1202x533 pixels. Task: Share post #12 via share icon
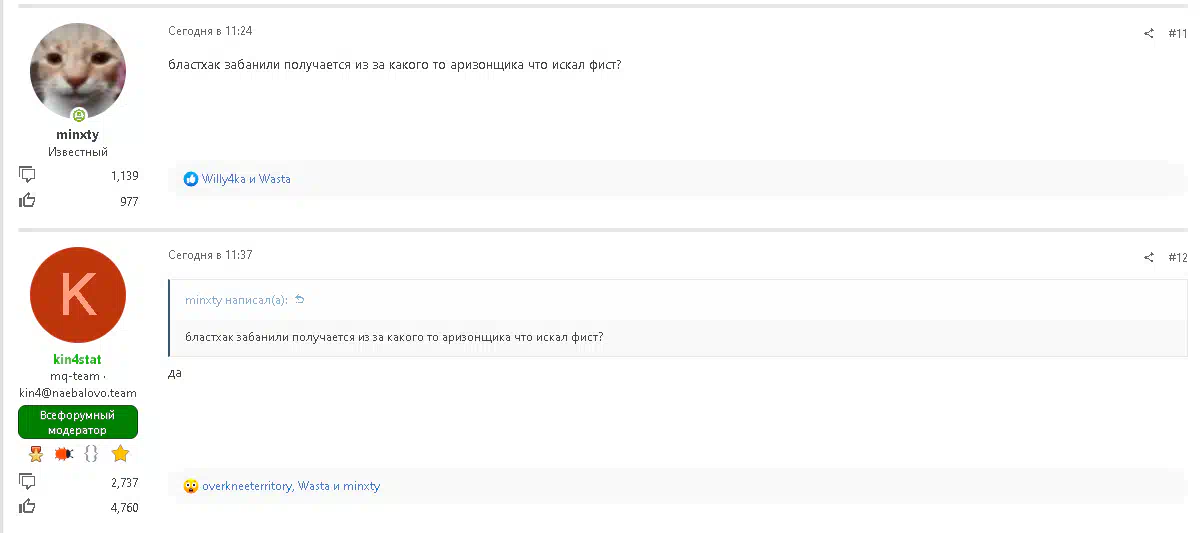(x=1149, y=258)
